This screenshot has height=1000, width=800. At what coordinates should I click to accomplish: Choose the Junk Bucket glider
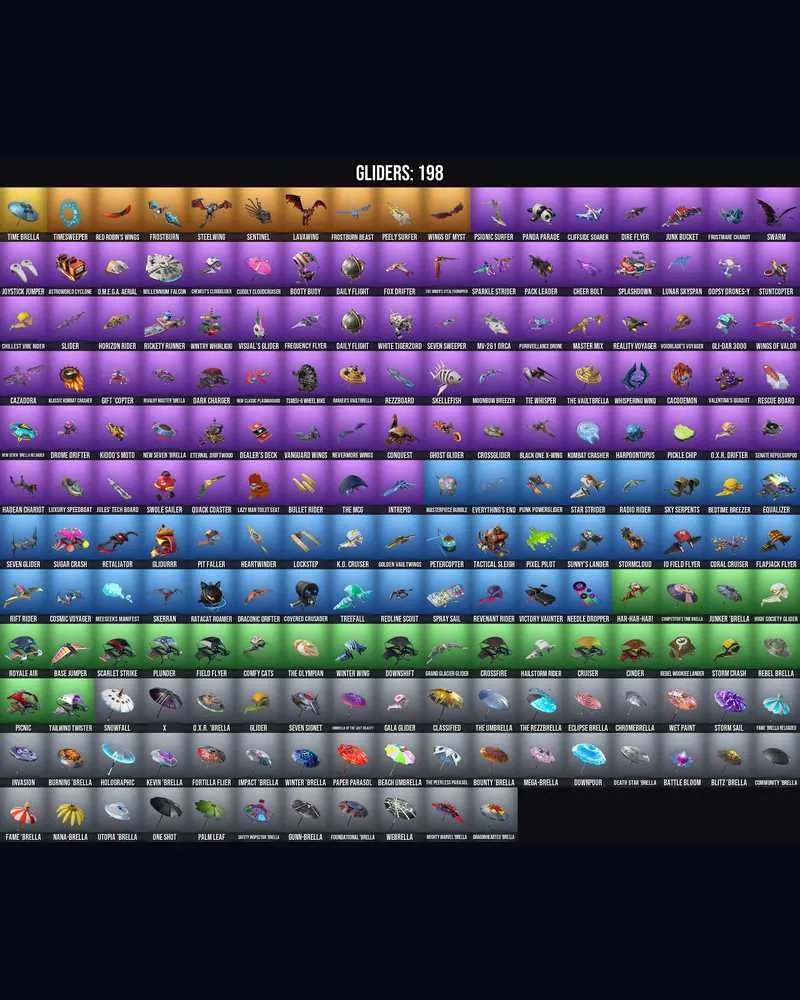682,214
